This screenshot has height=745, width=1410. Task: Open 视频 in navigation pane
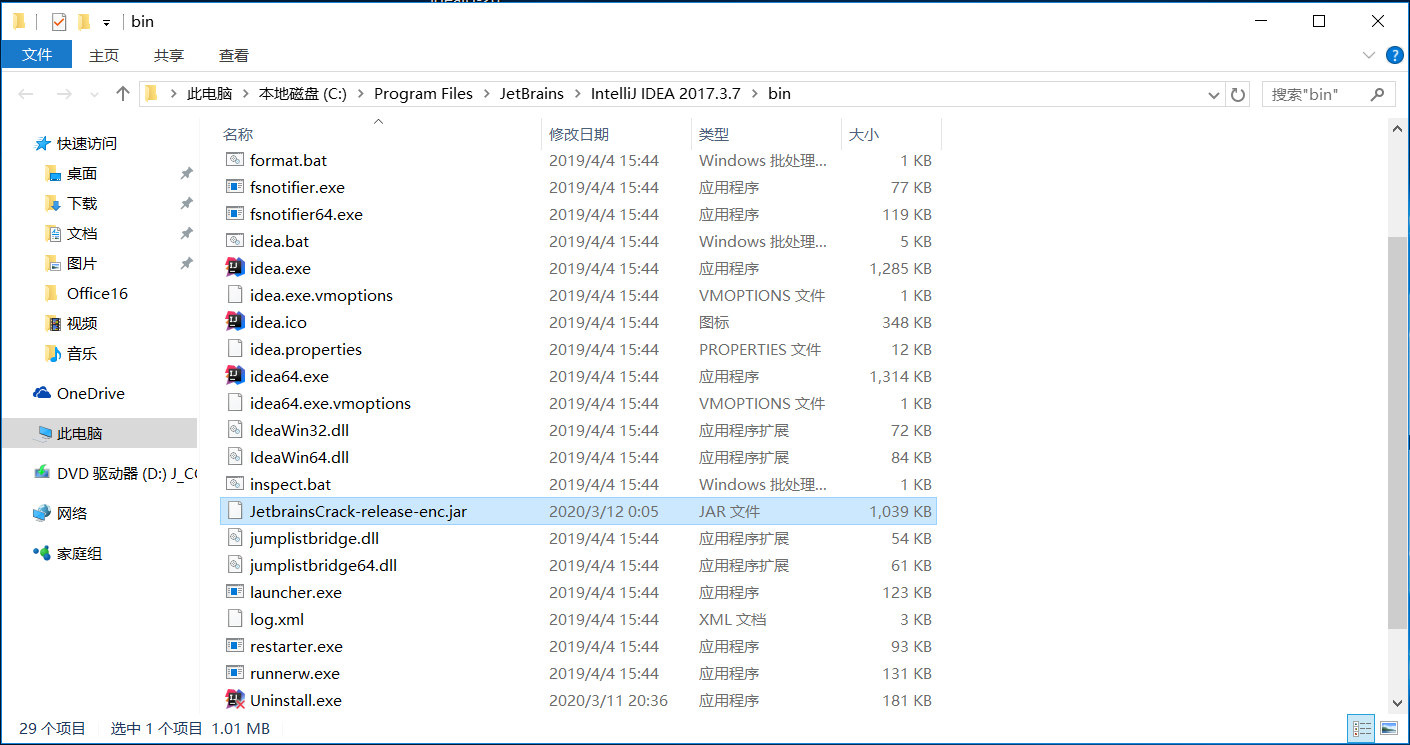82,323
